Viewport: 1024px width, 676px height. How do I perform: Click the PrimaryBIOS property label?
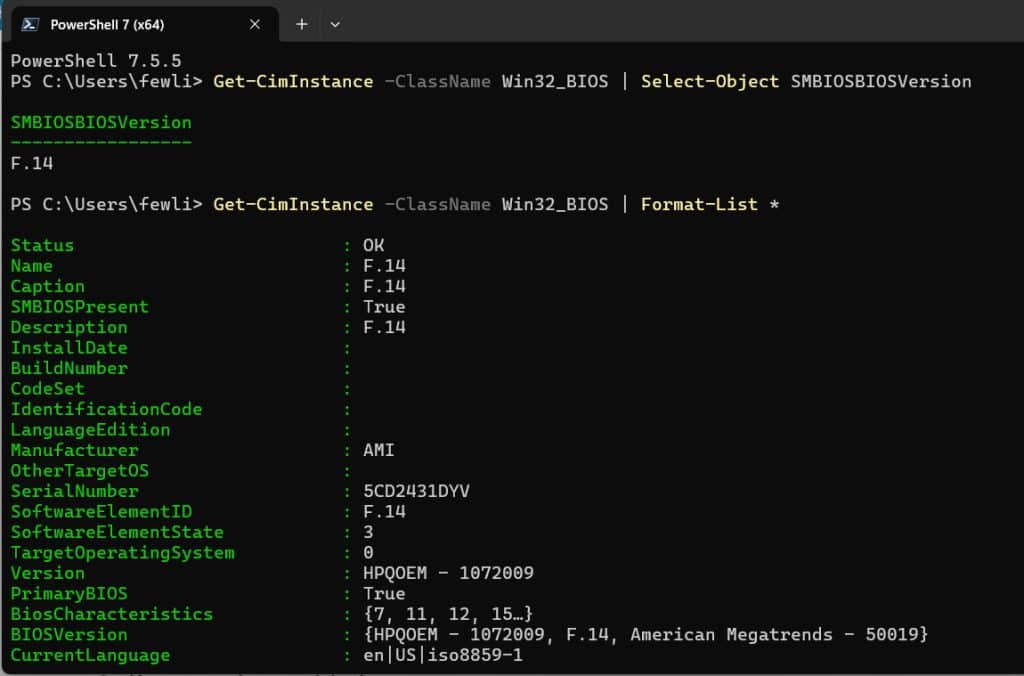click(69, 594)
